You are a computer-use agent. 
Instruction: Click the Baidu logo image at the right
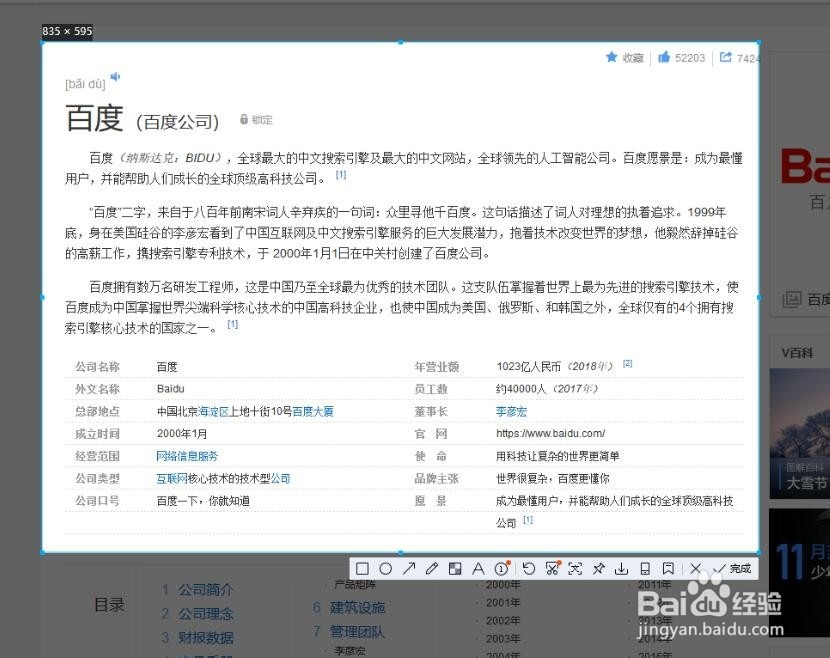click(x=805, y=167)
